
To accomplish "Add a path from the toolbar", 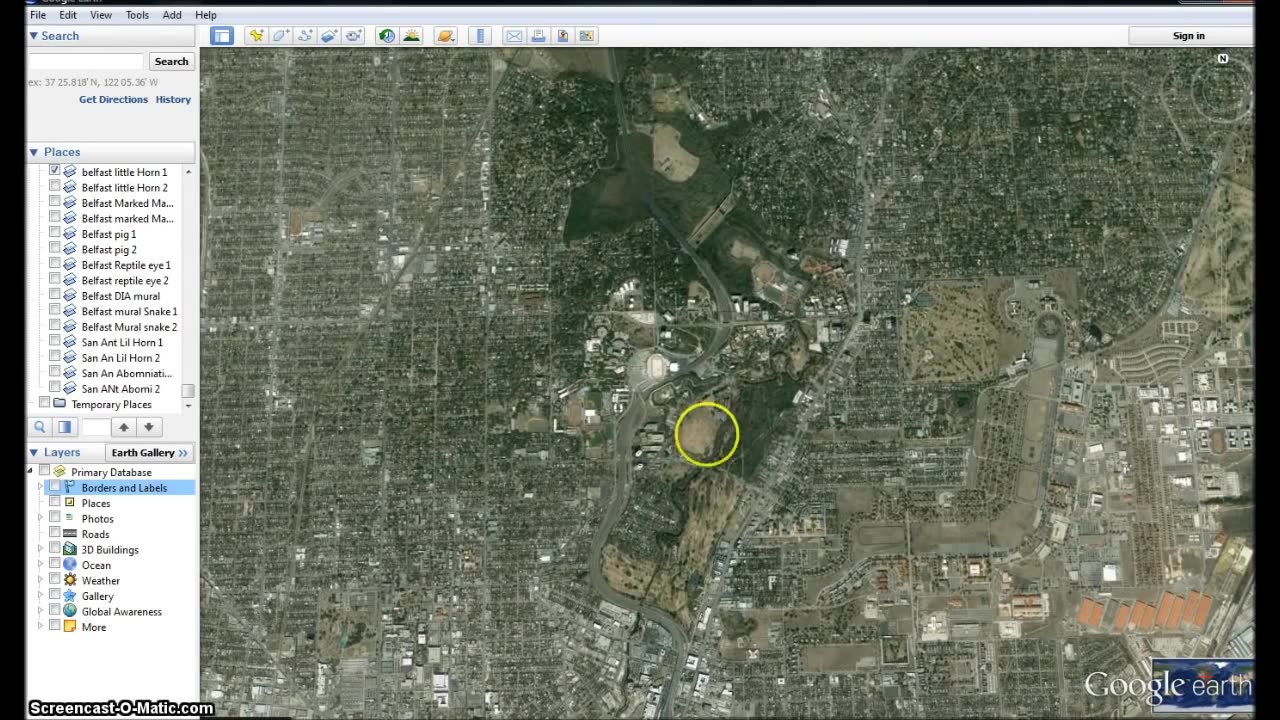I will point(306,36).
